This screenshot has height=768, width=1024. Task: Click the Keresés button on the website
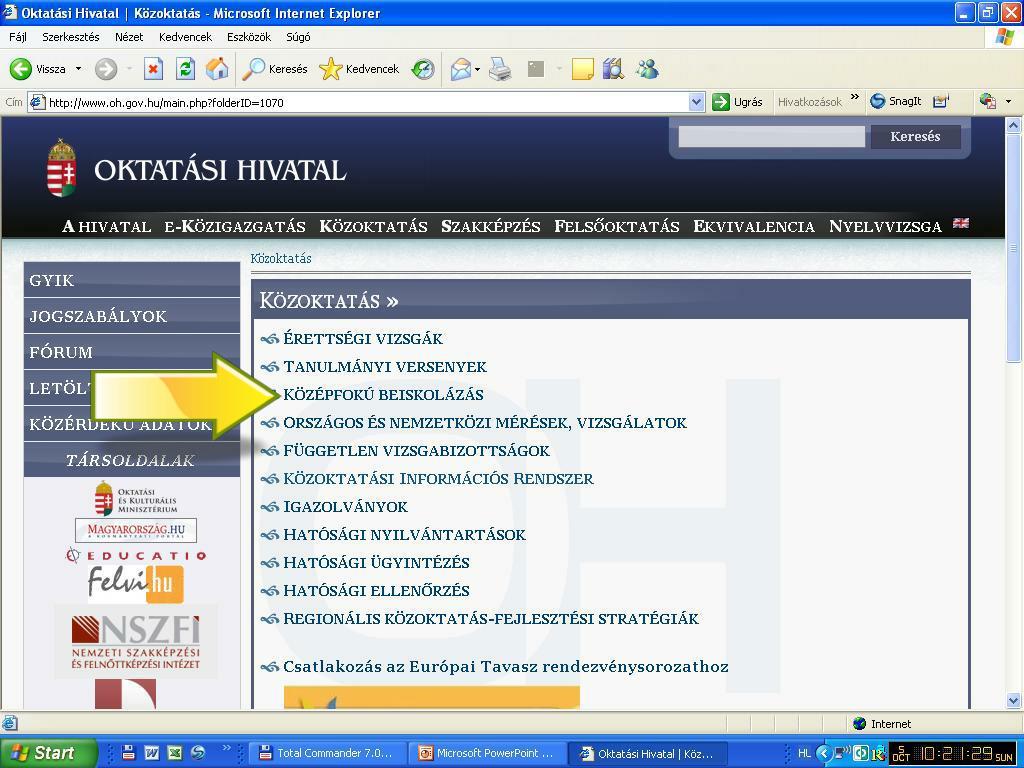pos(915,136)
